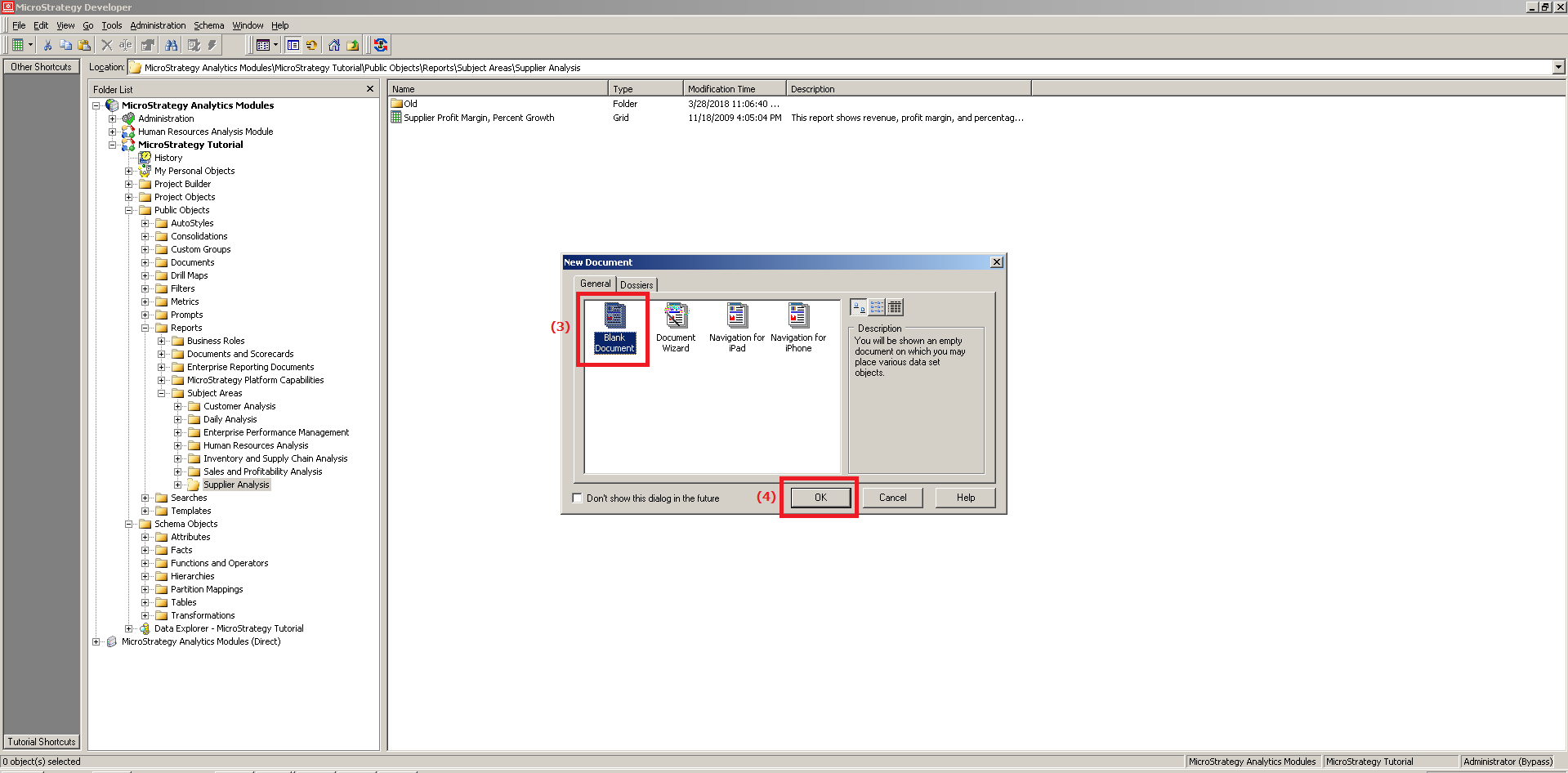The height and width of the screenshot is (773, 1568).
Task: Expand the Customer Analysis folder
Action: coord(178,406)
